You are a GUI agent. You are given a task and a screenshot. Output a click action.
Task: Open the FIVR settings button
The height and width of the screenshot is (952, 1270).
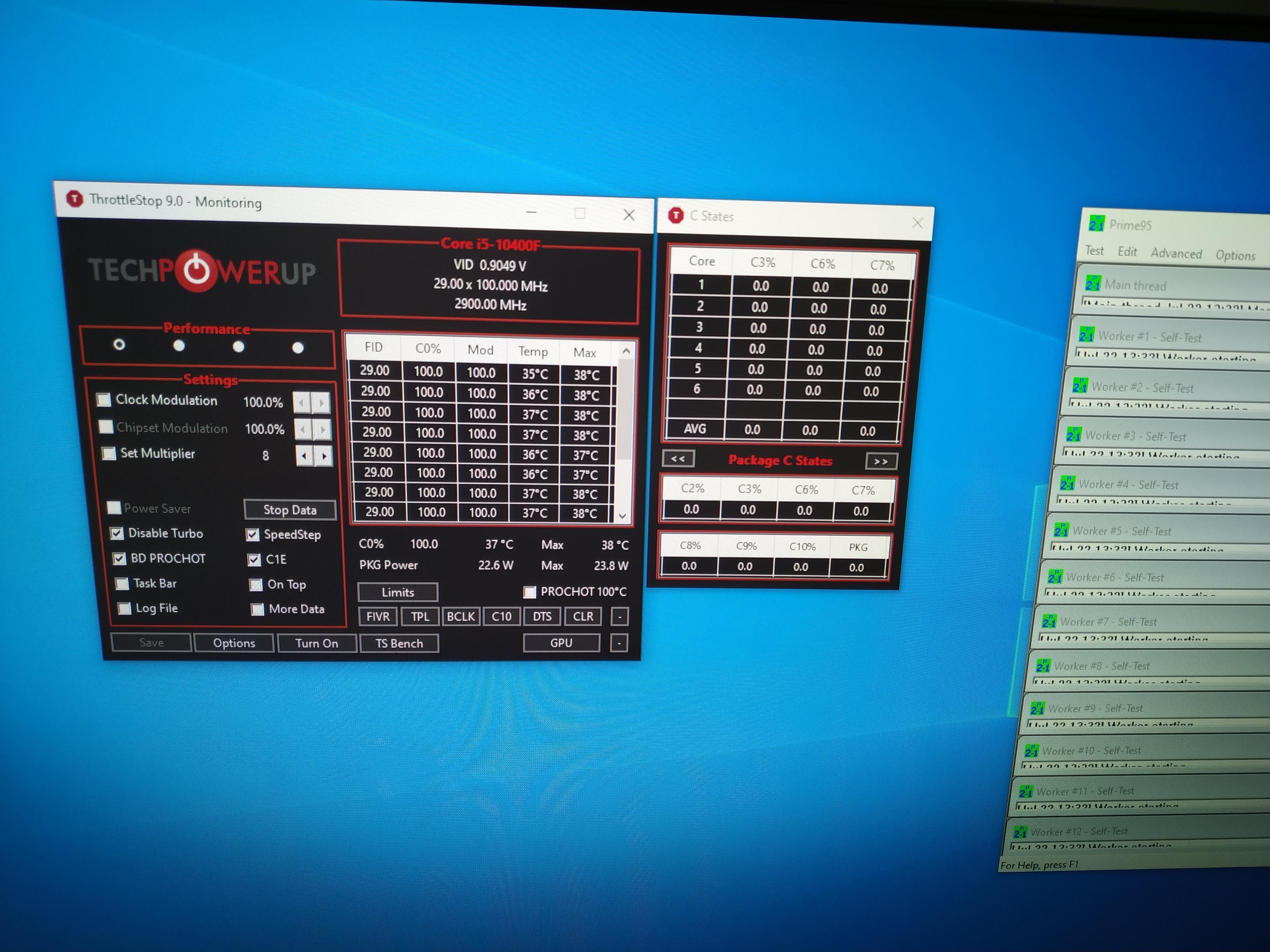click(x=378, y=616)
